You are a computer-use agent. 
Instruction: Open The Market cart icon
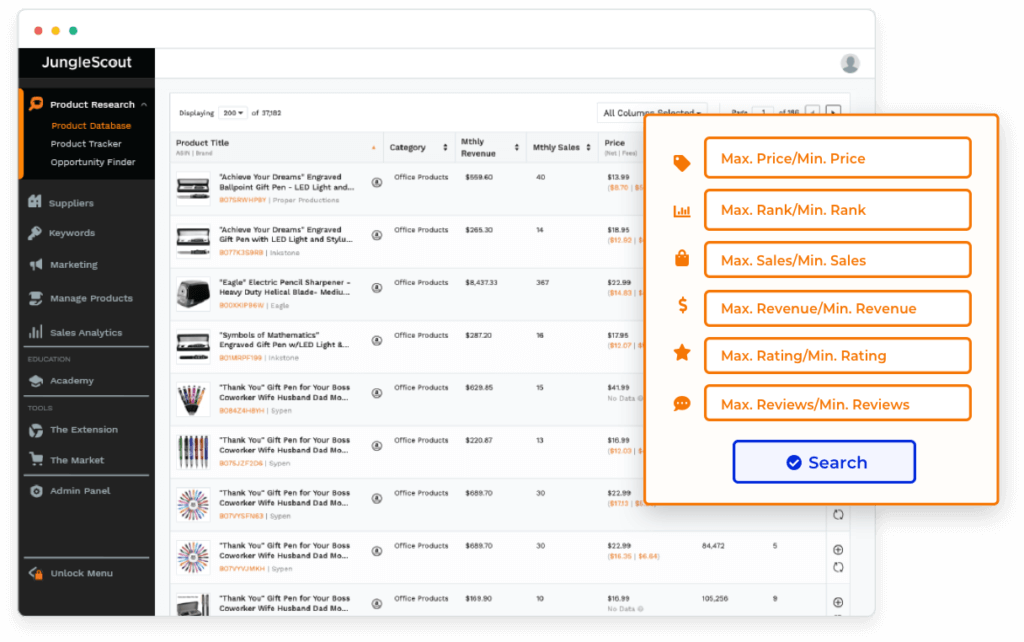(36, 460)
